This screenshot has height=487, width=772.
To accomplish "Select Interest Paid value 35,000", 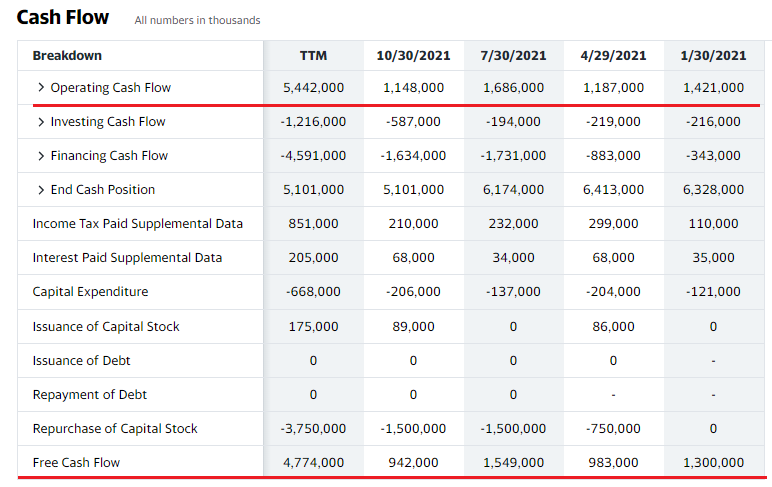I will (x=713, y=258).
